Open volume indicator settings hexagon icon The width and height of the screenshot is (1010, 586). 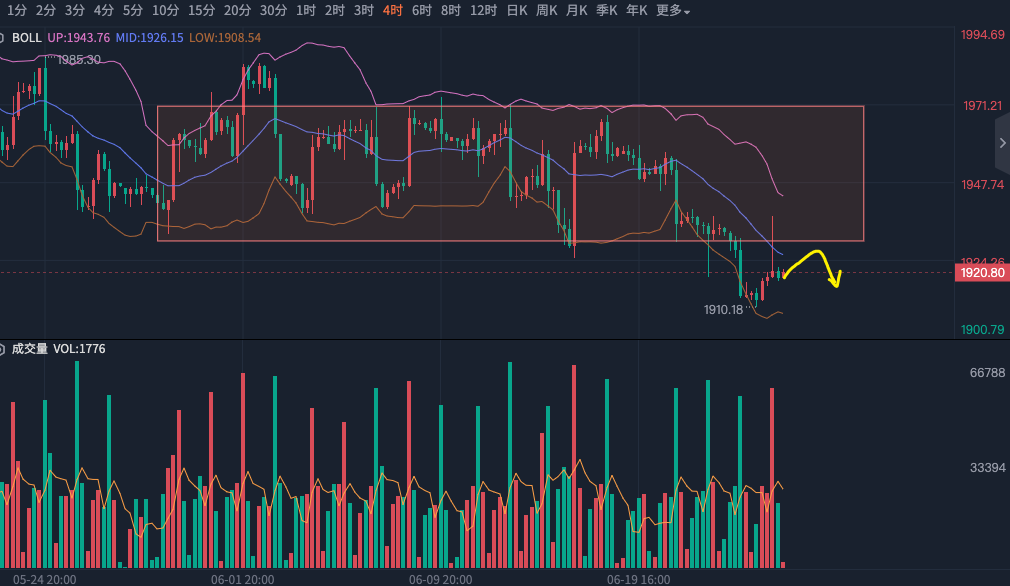pos(3,349)
